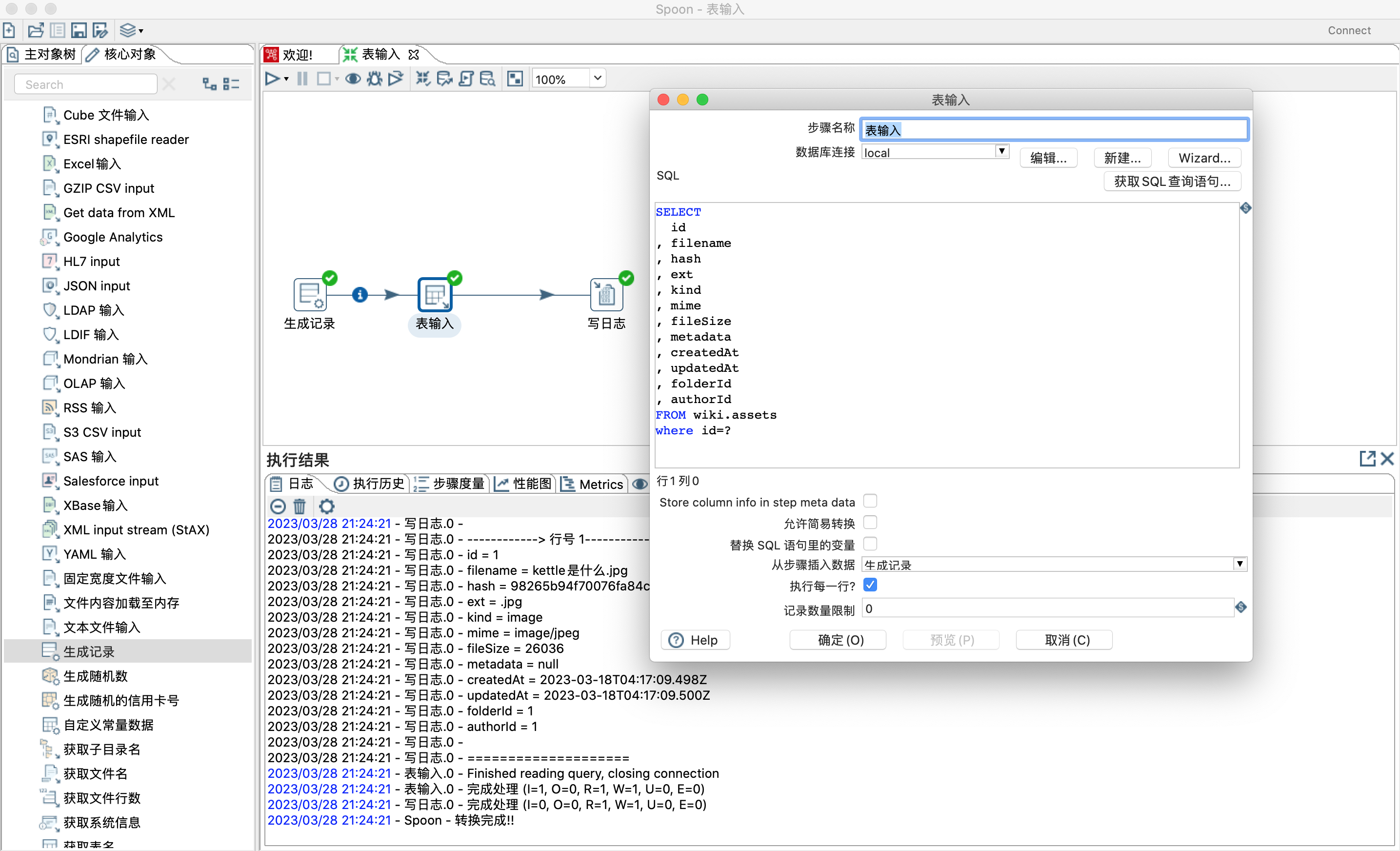Viewport: 1400px width, 851px height.
Task: Click the Run transformation play icon
Action: click(272, 79)
